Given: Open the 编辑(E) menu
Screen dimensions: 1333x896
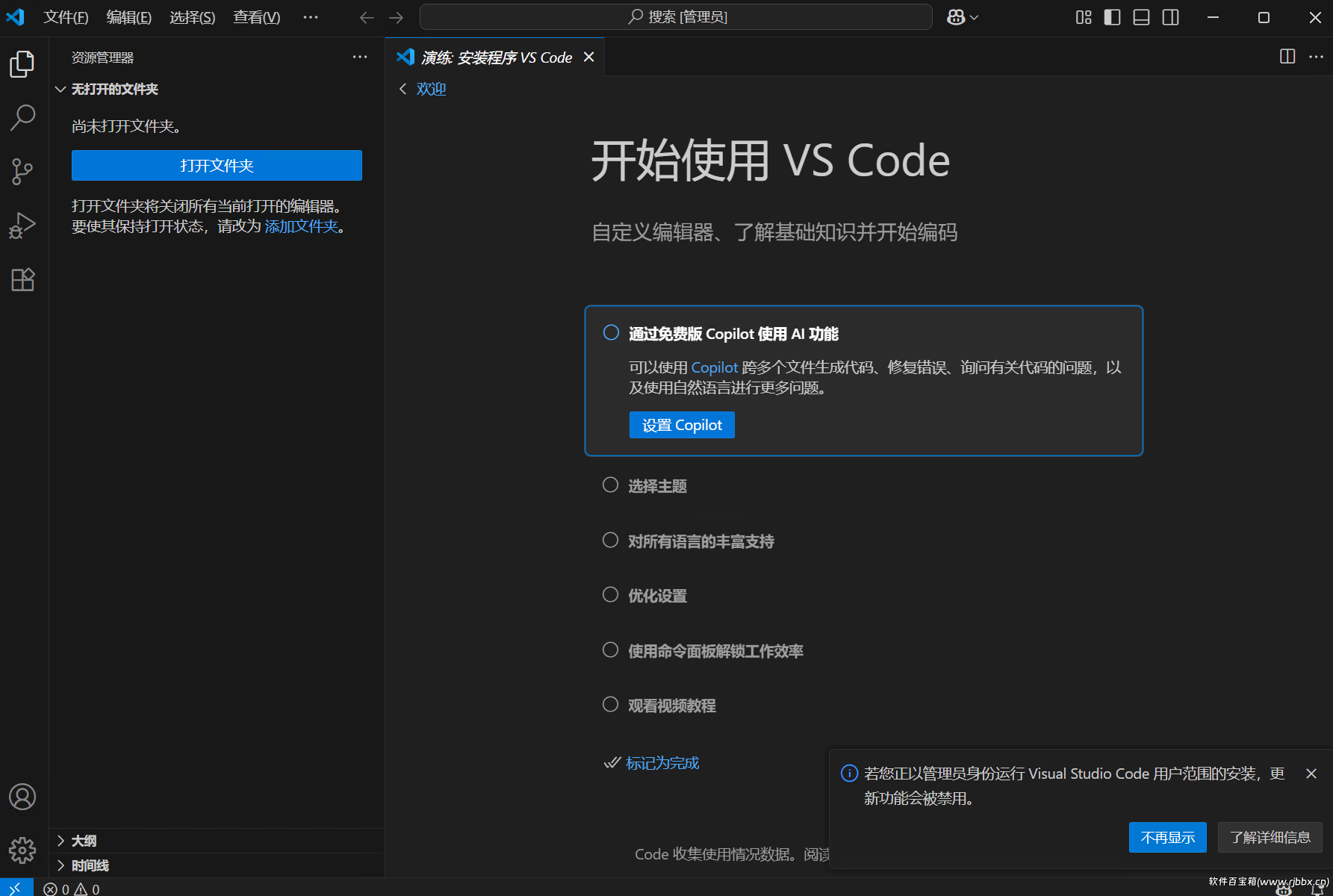Looking at the screenshot, I should (129, 17).
